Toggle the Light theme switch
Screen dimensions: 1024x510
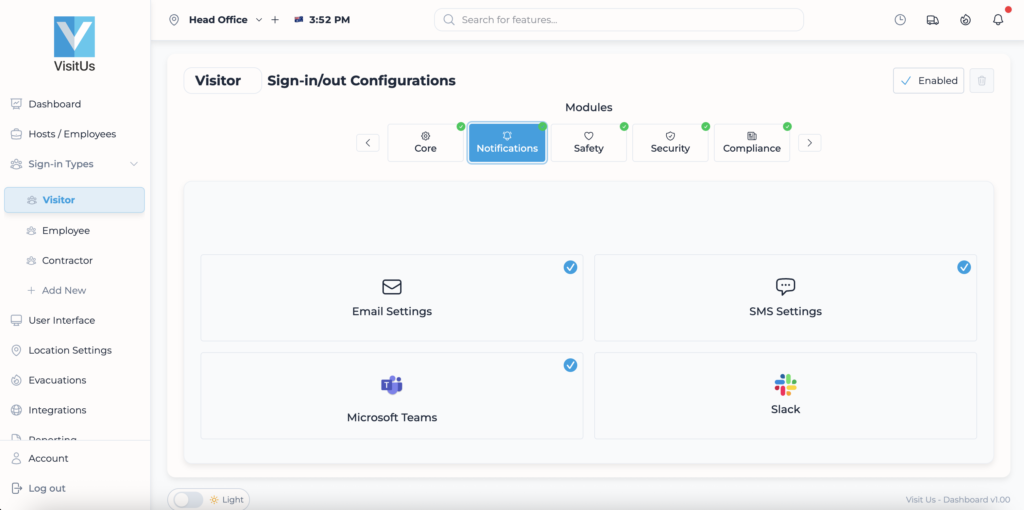point(188,499)
